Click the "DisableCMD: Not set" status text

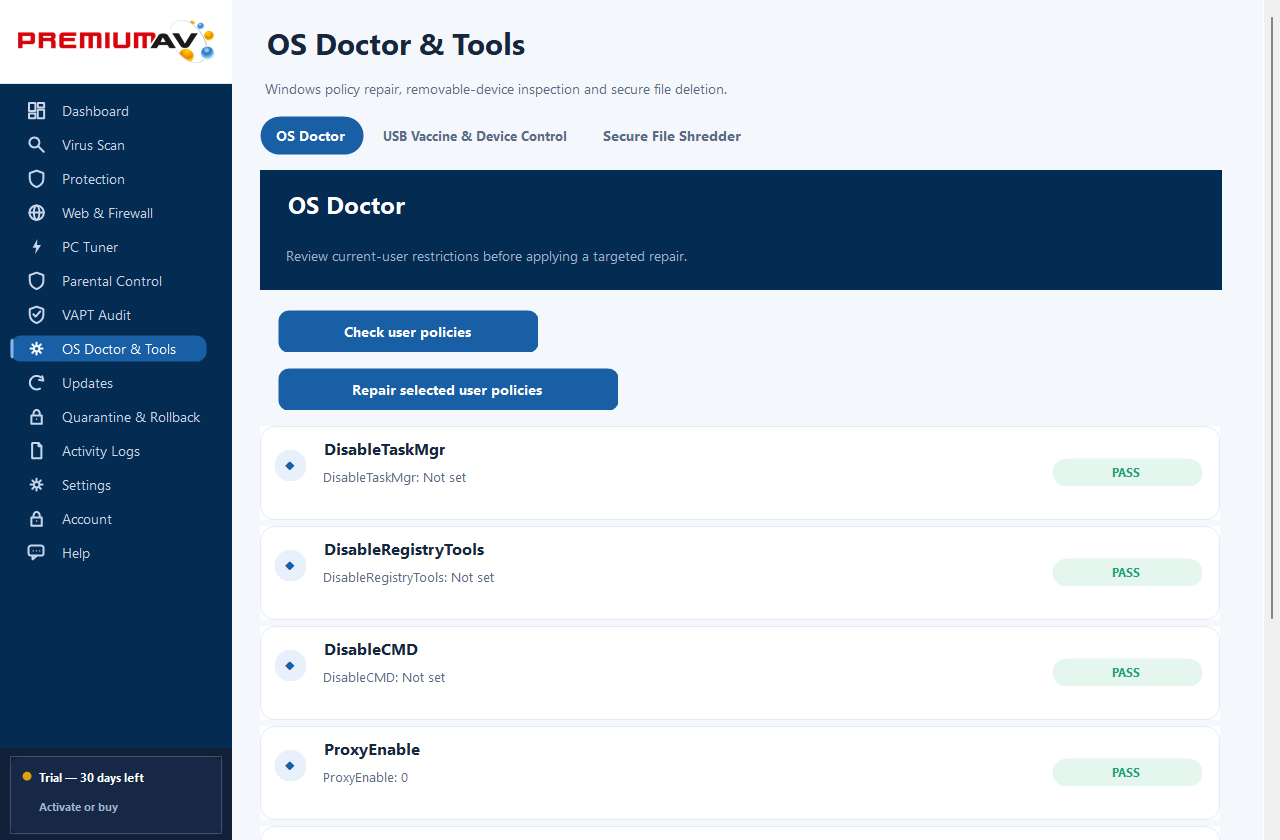click(384, 678)
